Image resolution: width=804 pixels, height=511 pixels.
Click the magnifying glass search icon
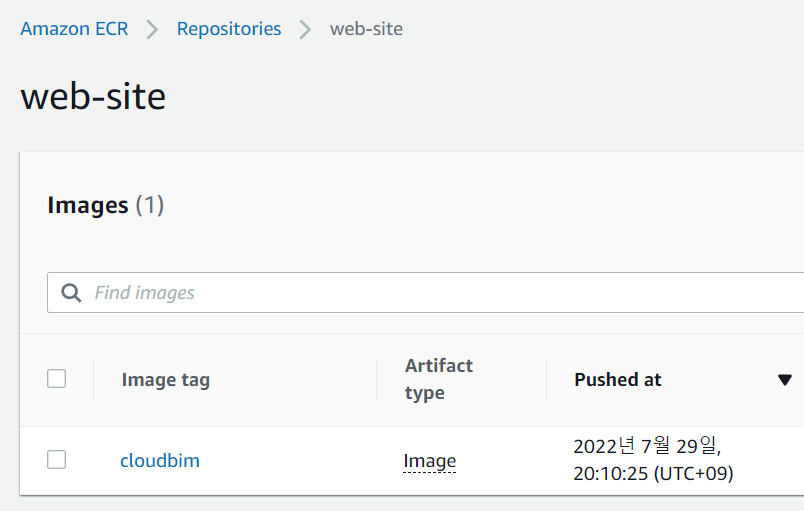pos(71,293)
